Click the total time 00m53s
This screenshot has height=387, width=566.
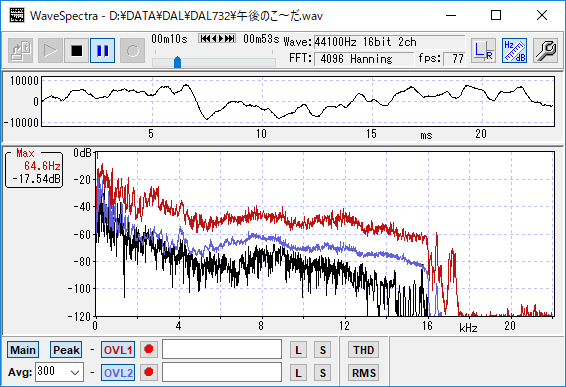[x=261, y=39]
